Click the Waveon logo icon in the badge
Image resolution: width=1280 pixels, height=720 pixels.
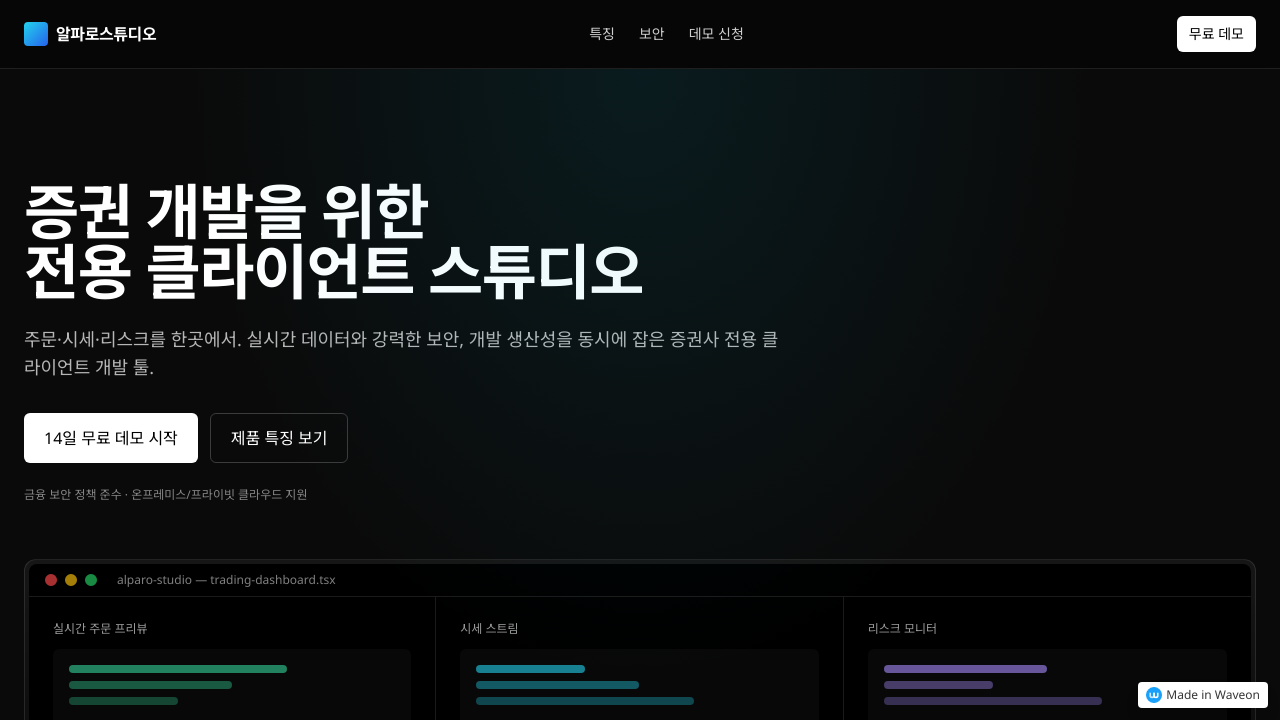point(1154,695)
